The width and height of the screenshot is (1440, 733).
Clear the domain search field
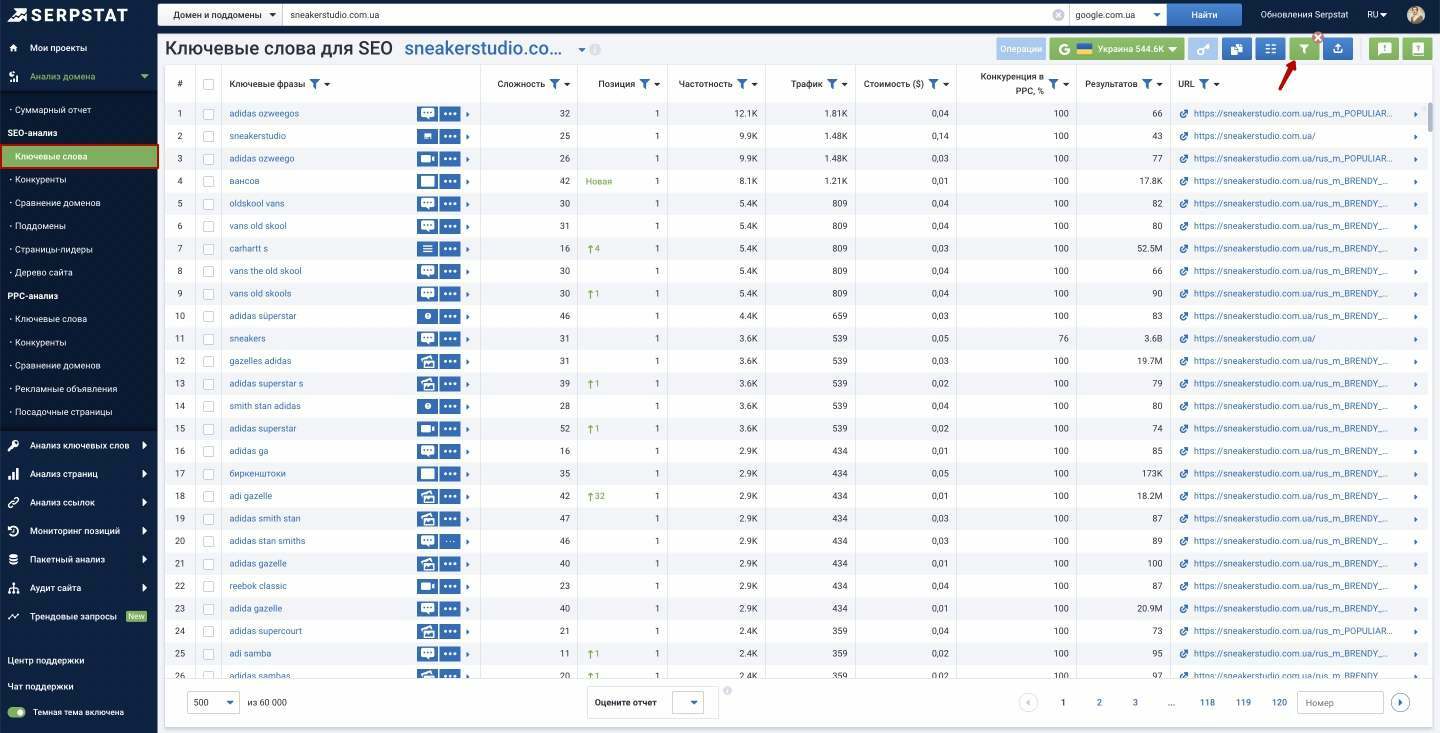(x=1058, y=15)
